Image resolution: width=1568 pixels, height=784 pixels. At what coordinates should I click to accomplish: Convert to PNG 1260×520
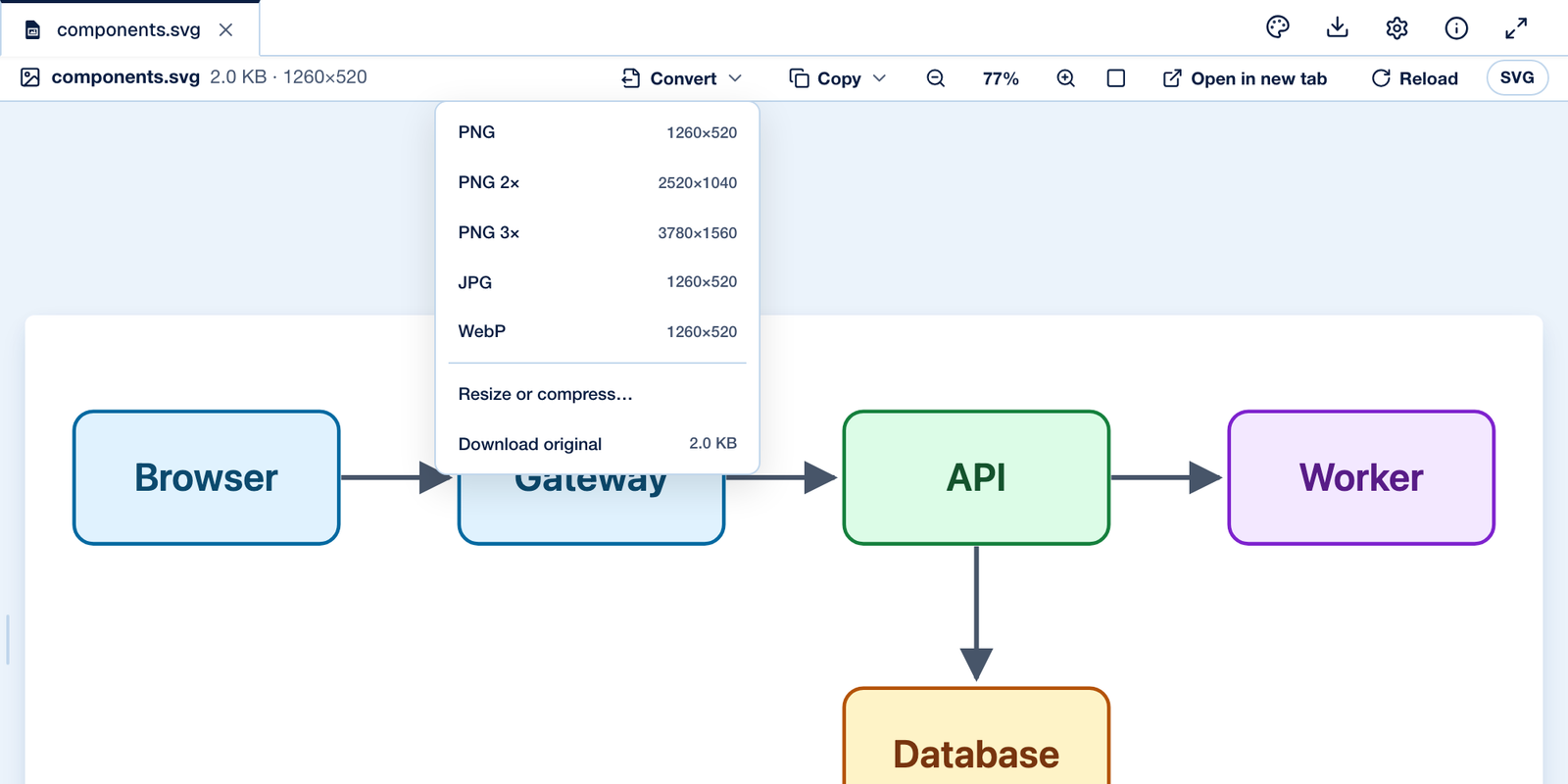(598, 132)
